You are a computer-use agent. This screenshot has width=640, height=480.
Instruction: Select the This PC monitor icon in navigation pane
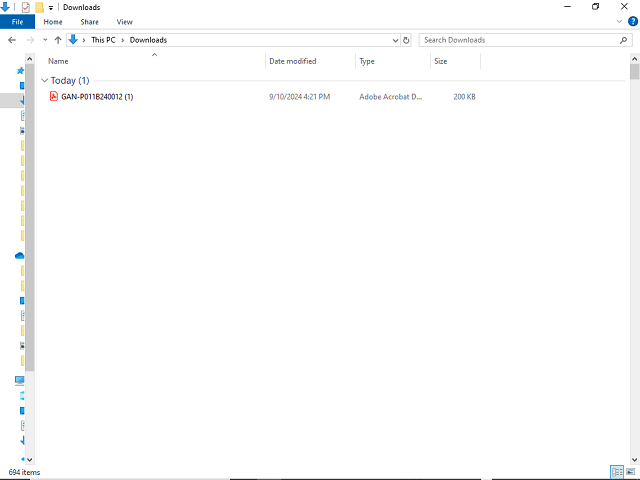[19, 380]
